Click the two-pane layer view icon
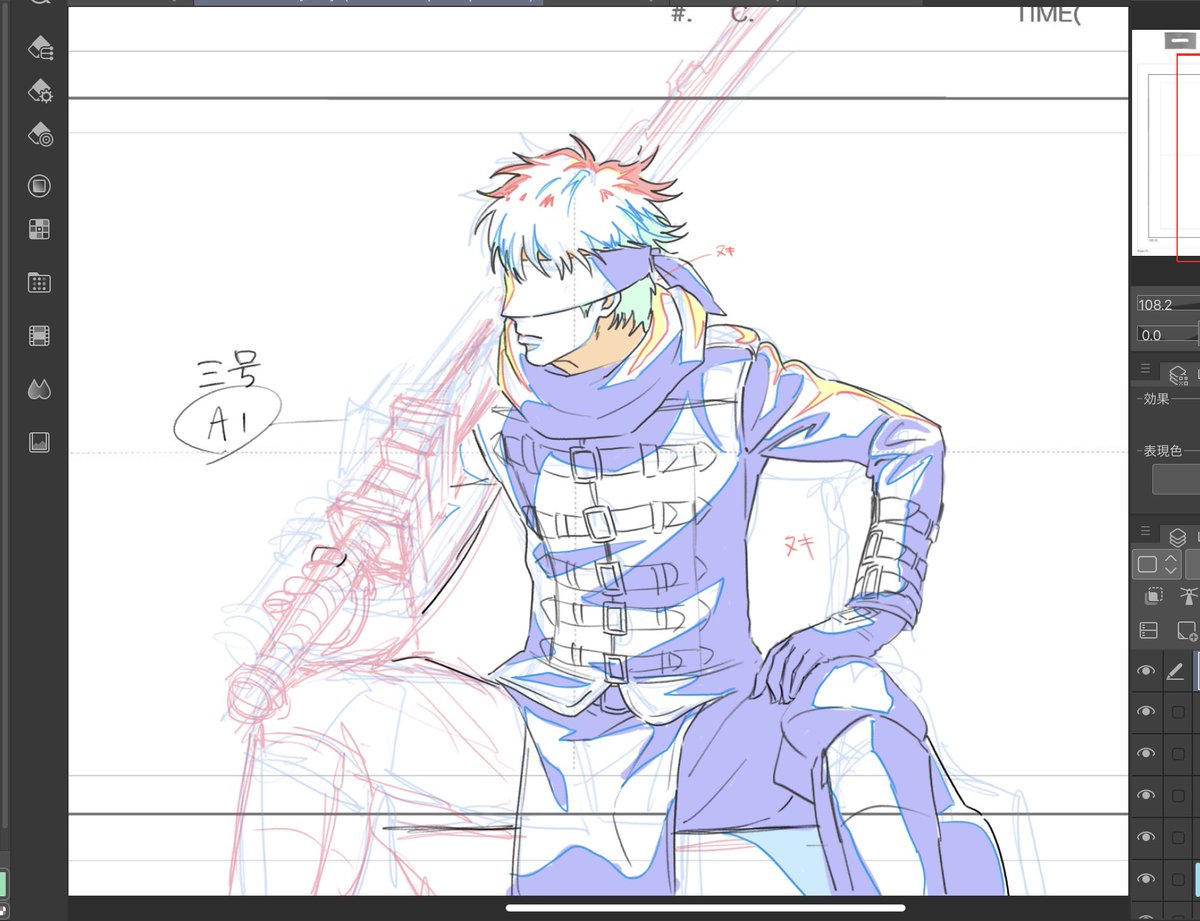The width and height of the screenshot is (1200, 921). [1149, 631]
